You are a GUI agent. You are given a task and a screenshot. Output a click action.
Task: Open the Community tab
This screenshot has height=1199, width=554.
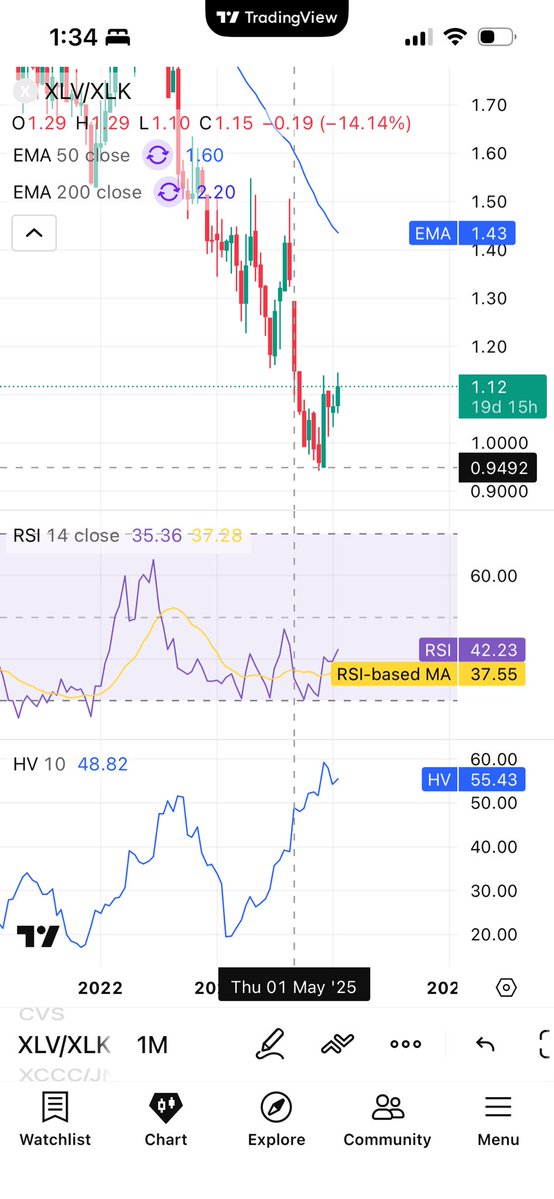pos(387,1119)
